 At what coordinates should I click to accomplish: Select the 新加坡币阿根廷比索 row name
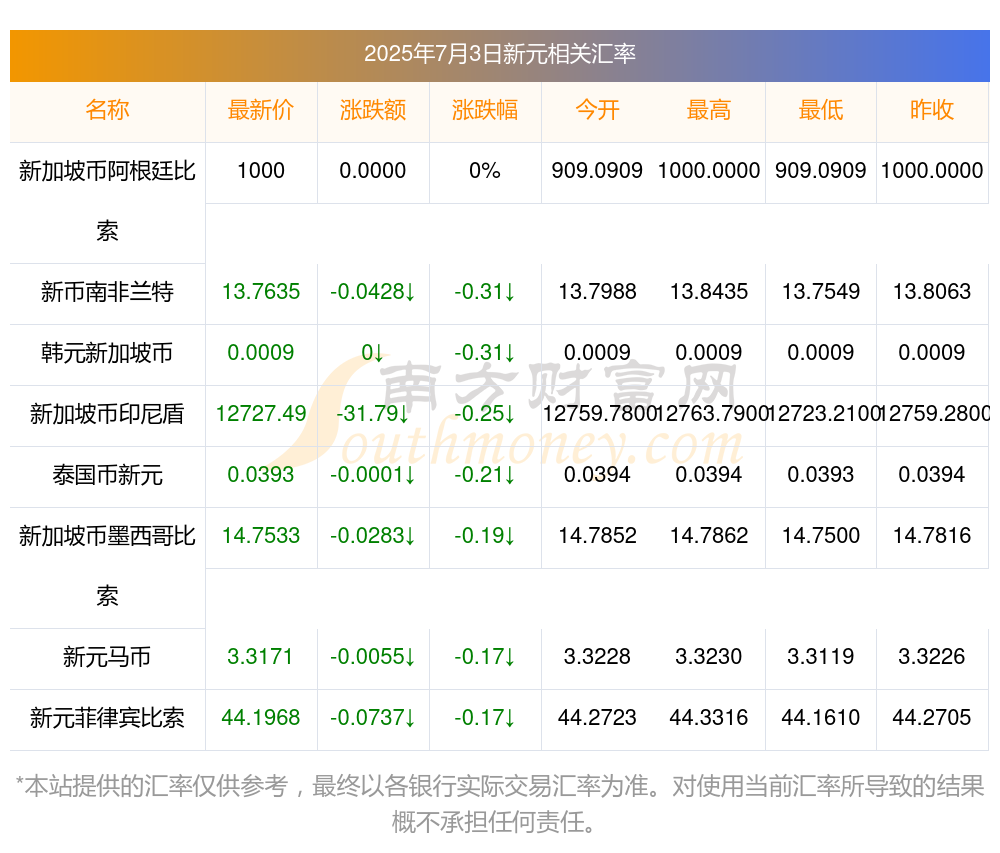[107, 201]
